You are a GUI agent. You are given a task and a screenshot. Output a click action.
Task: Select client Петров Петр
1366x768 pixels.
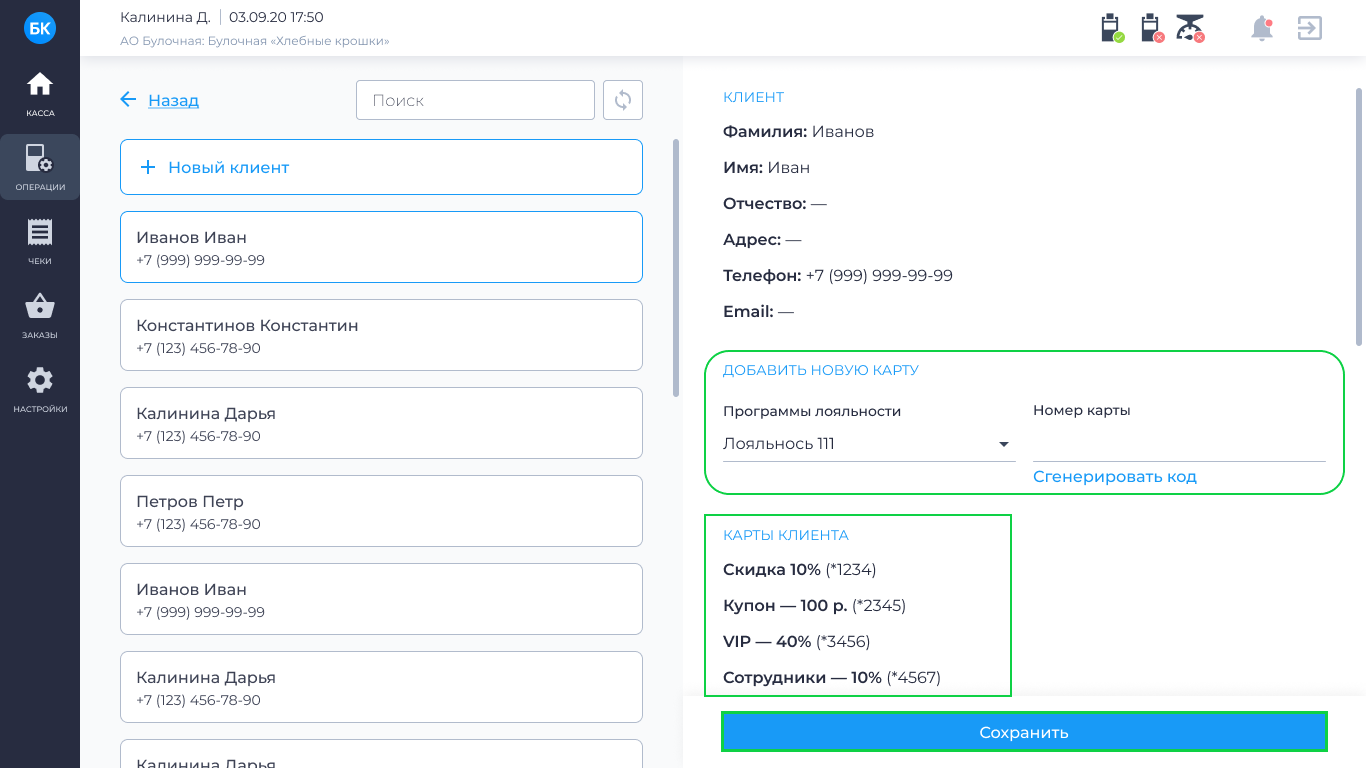[x=381, y=511]
